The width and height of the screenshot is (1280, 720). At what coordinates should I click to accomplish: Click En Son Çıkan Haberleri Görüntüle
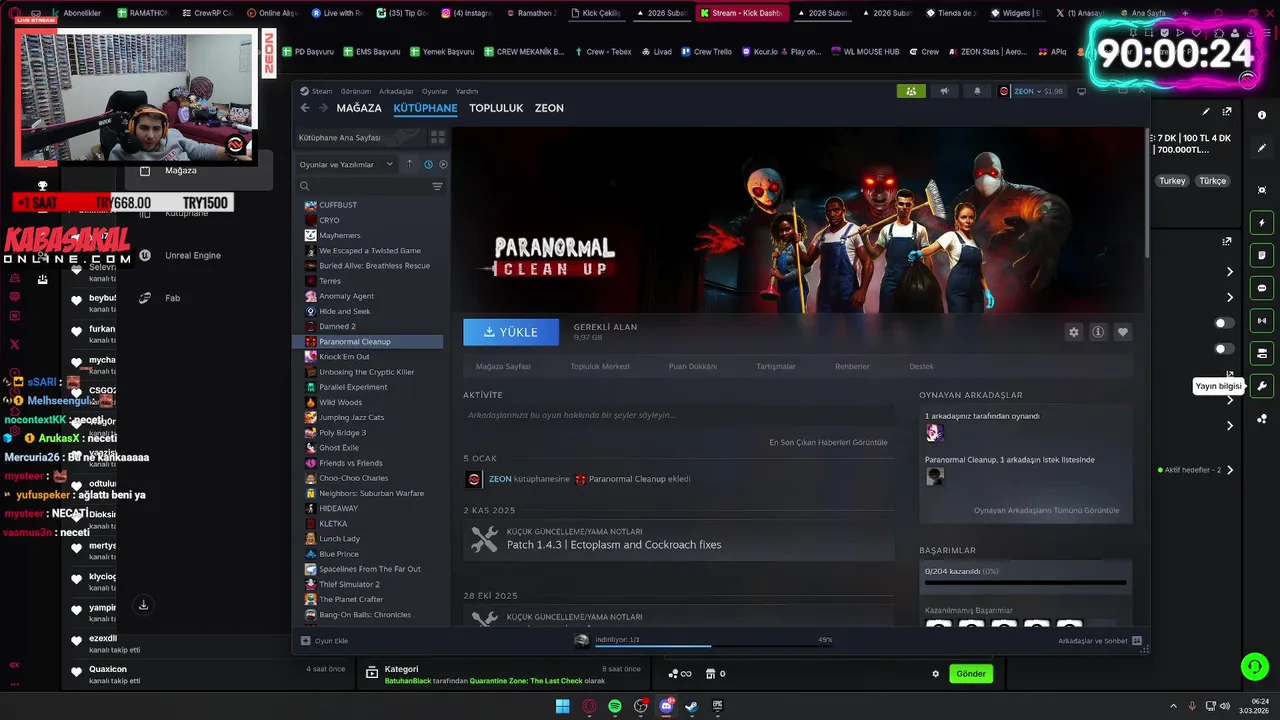828,442
